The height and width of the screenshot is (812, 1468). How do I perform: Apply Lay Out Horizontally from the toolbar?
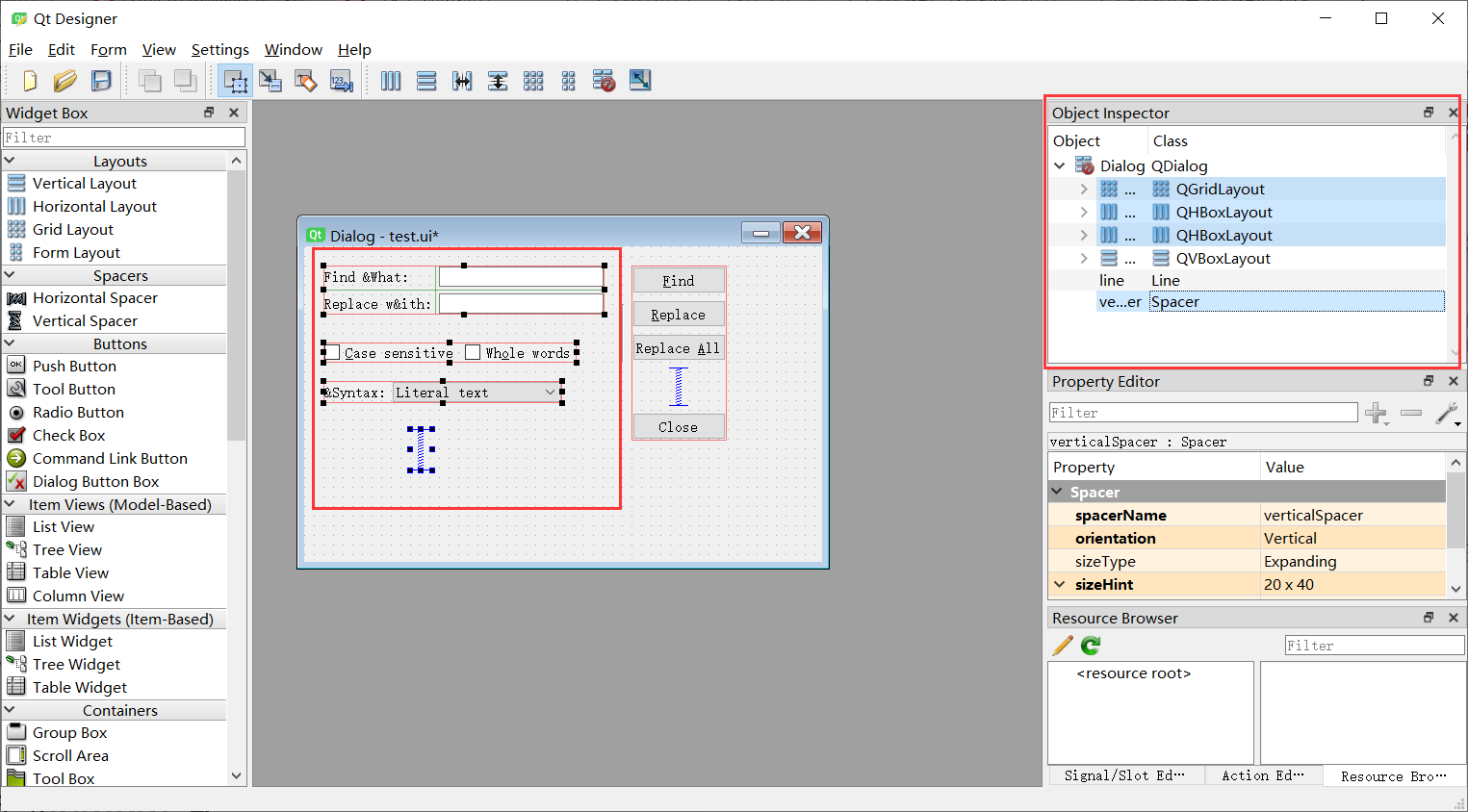(391, 81)
